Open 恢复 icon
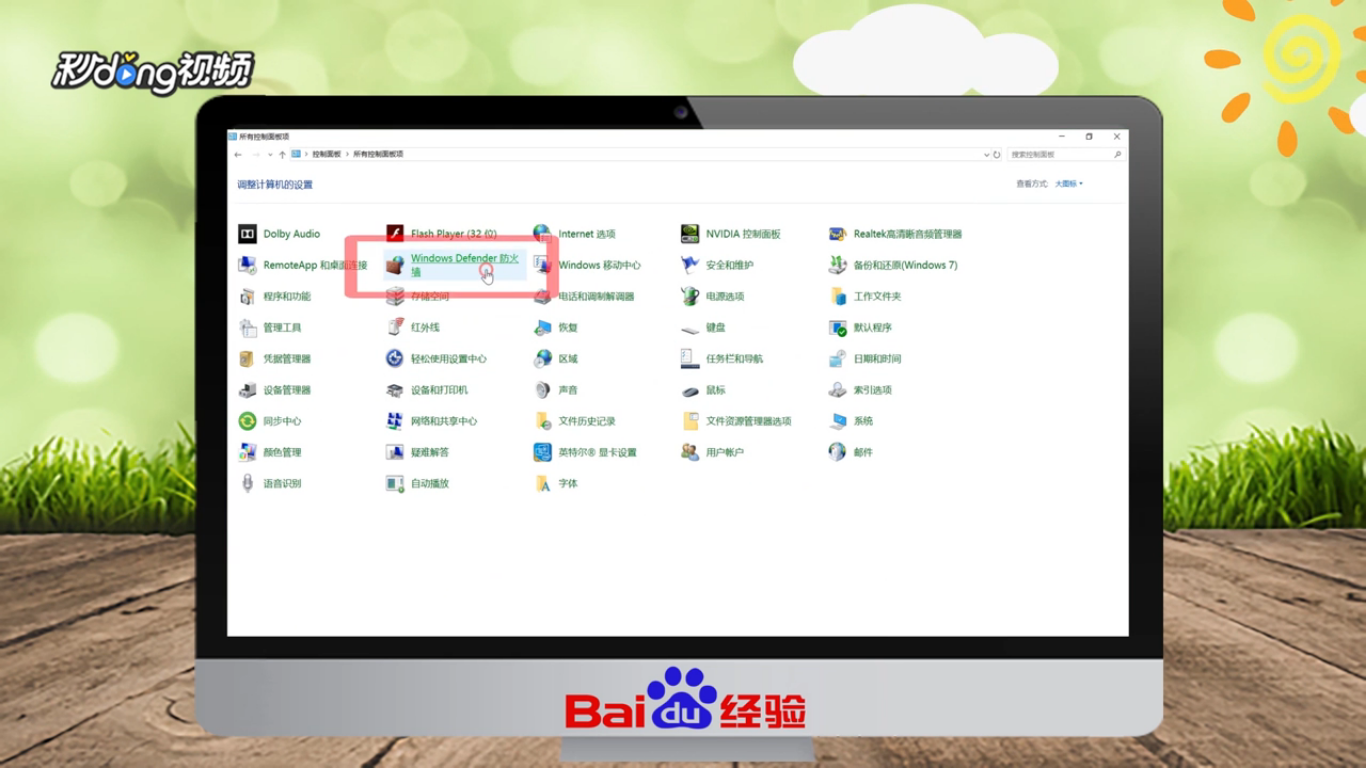Screen dimensions: 1366x768 pyautogui.click(x=542, y=327)
